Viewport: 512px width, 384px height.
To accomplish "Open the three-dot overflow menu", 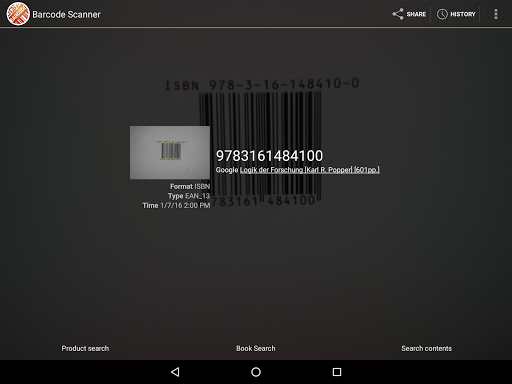I will [496, 14].
